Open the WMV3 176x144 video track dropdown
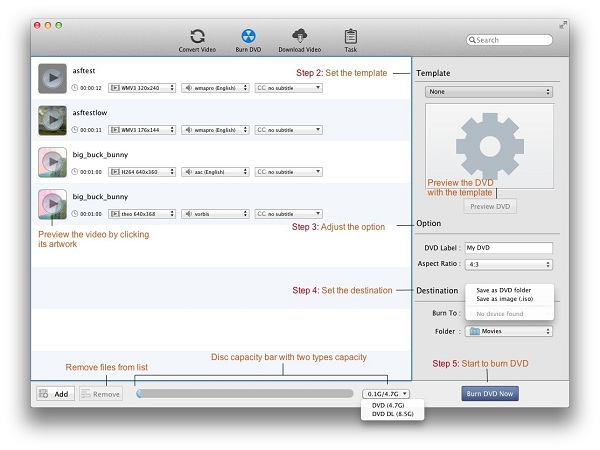Screen dimensions: 600x450 142,130
